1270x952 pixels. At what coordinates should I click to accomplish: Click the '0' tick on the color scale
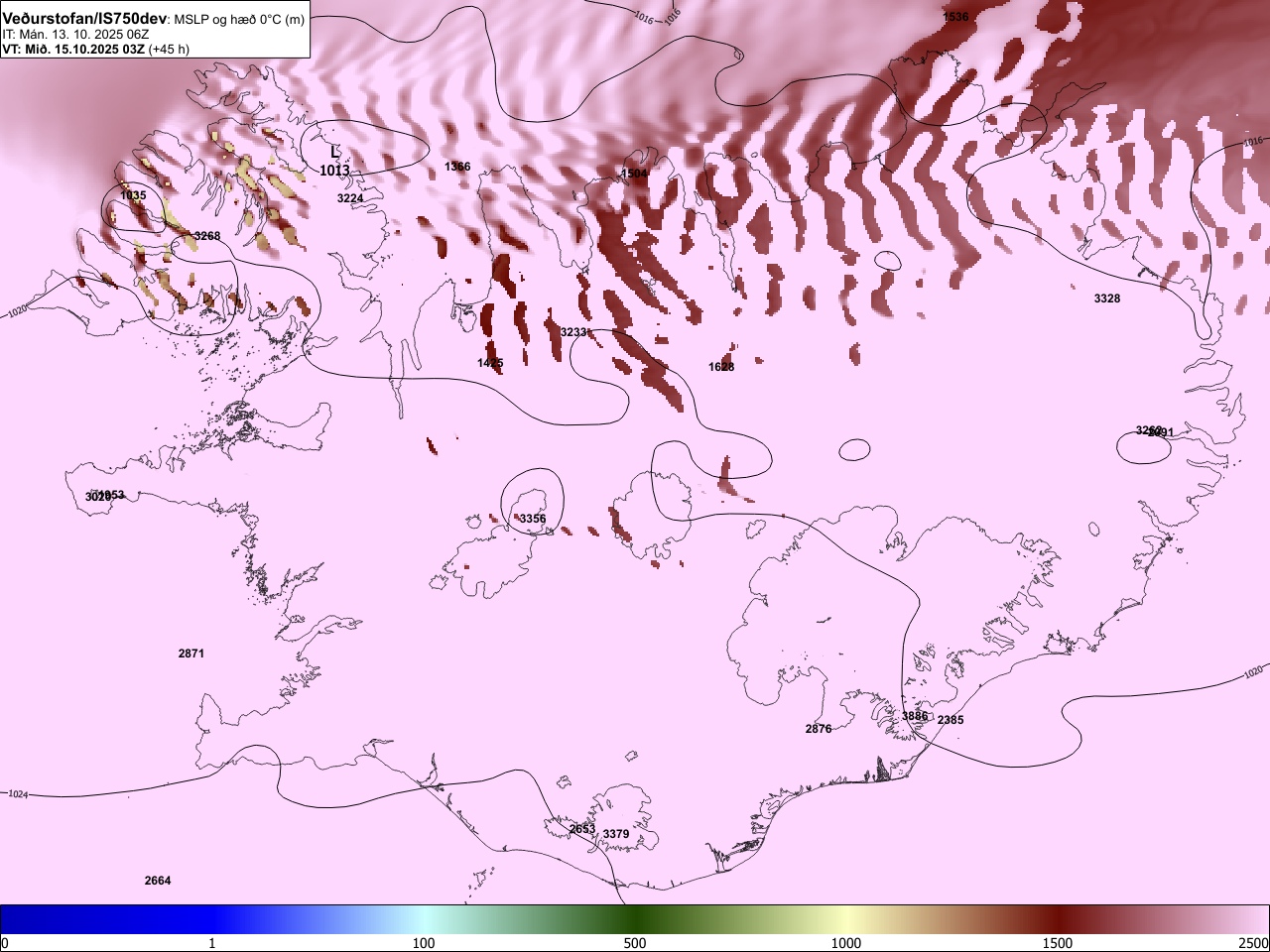coord(4,942)
